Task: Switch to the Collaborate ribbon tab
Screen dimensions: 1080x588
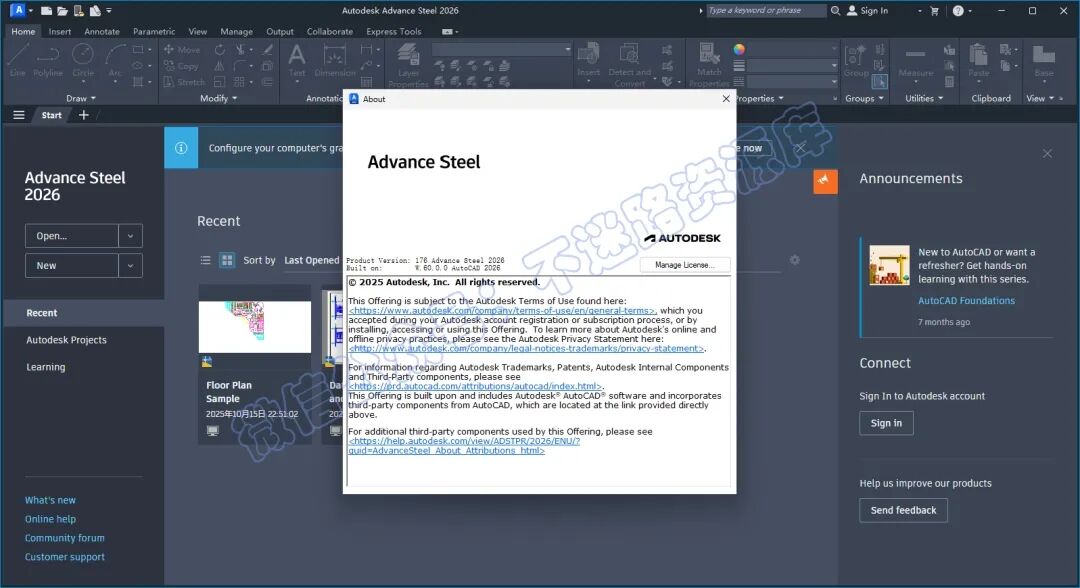Action: pos(330,31)
